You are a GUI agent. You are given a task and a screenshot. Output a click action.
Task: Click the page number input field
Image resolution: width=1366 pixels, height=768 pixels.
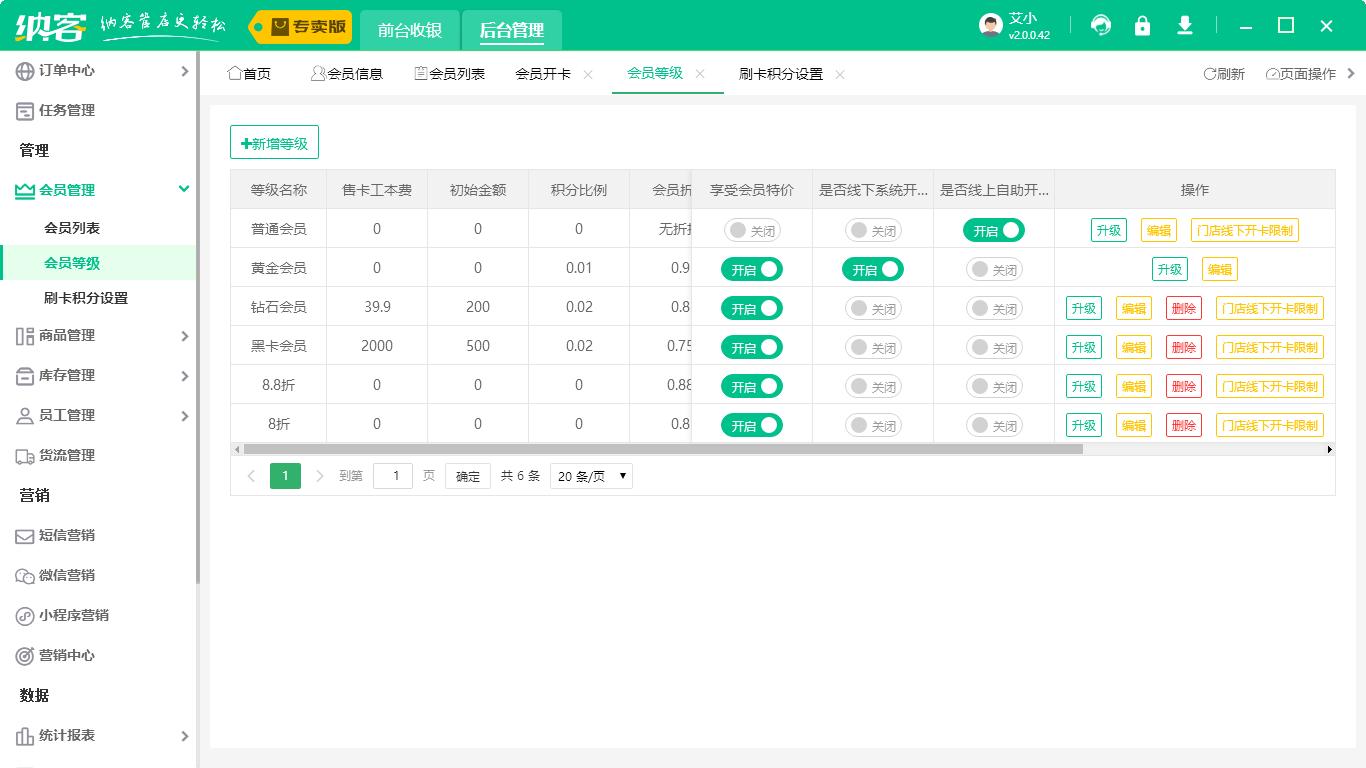tap(392, 476)
